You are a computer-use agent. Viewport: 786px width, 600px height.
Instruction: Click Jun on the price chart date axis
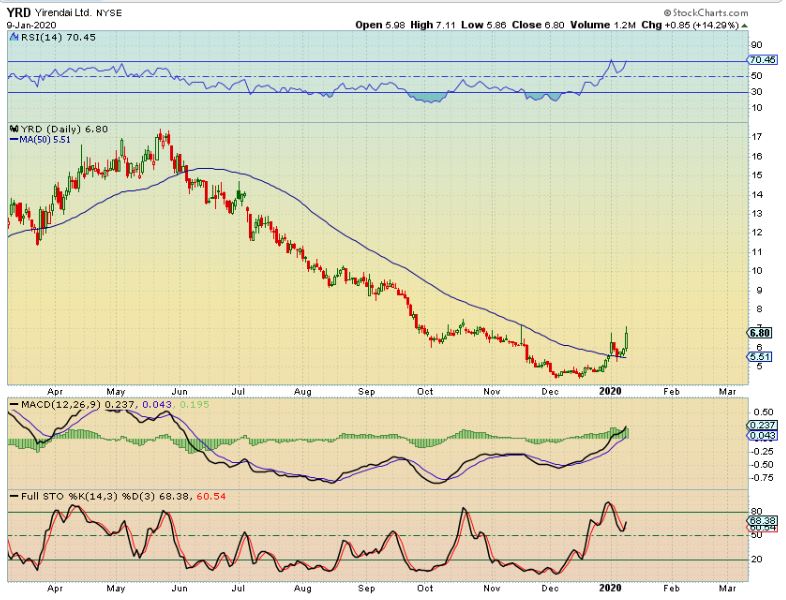(x=179, y=391)
